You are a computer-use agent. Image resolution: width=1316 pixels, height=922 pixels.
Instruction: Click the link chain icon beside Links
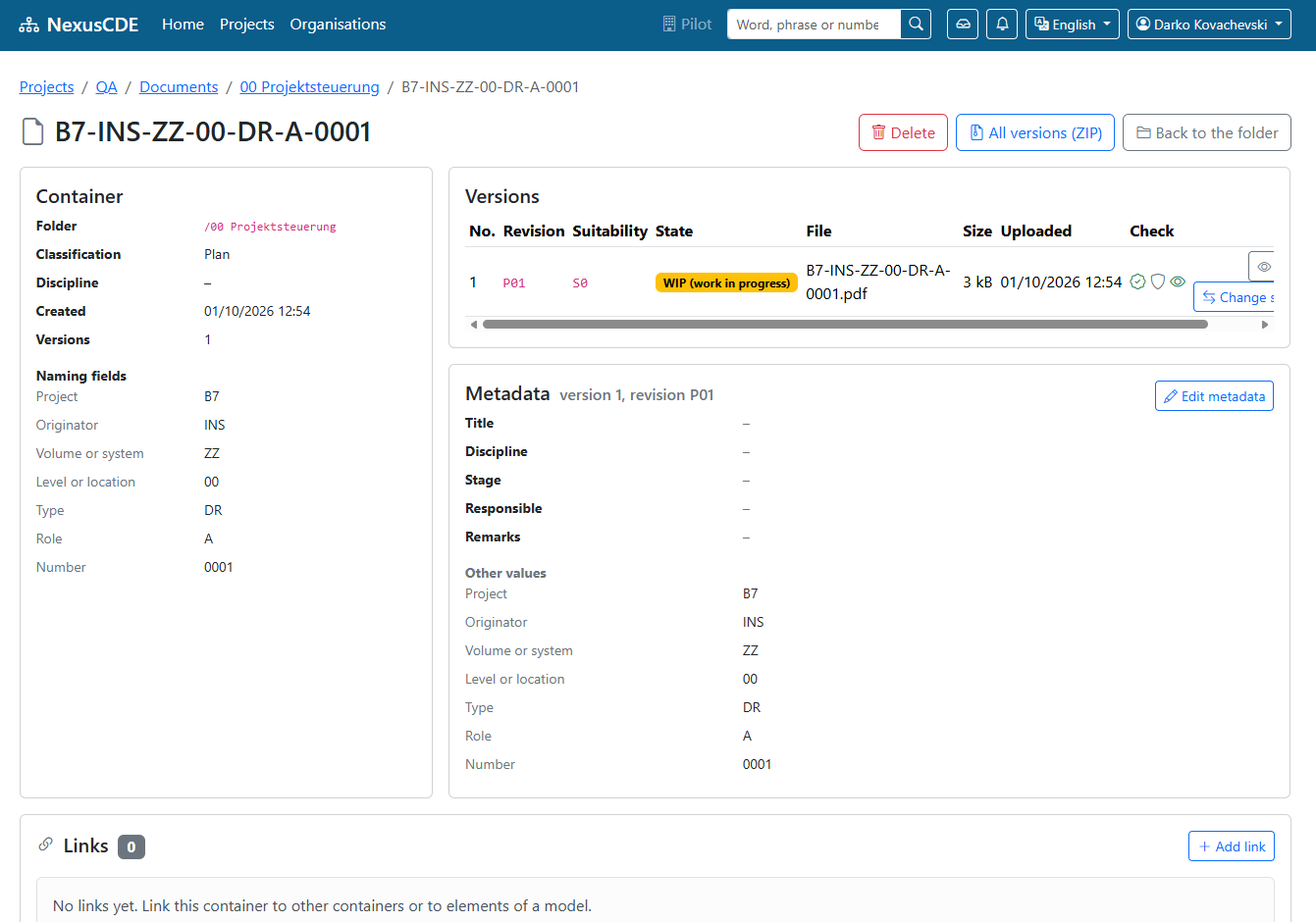[x=45, y=845]
